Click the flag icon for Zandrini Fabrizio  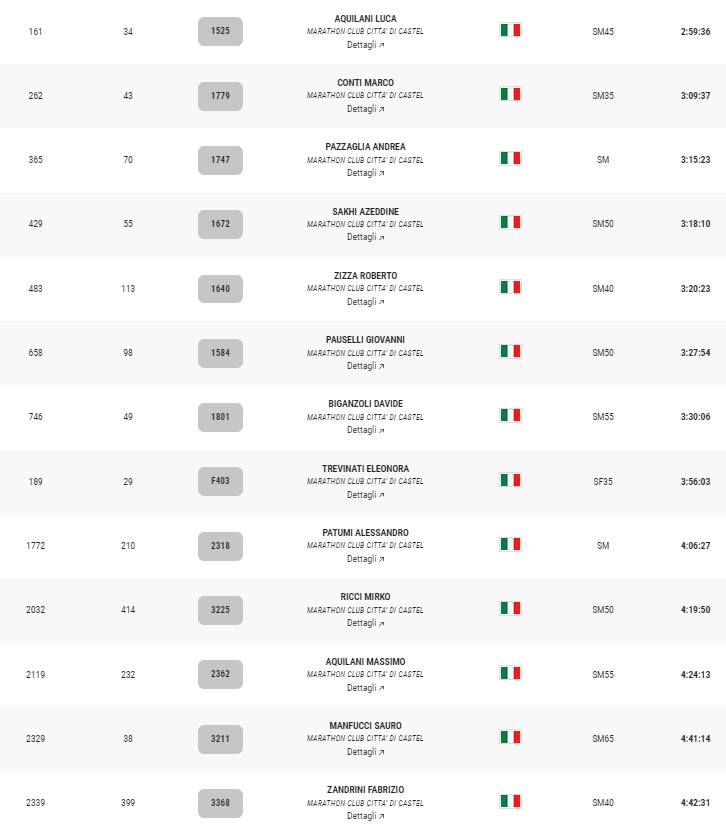tap(510, 801)
